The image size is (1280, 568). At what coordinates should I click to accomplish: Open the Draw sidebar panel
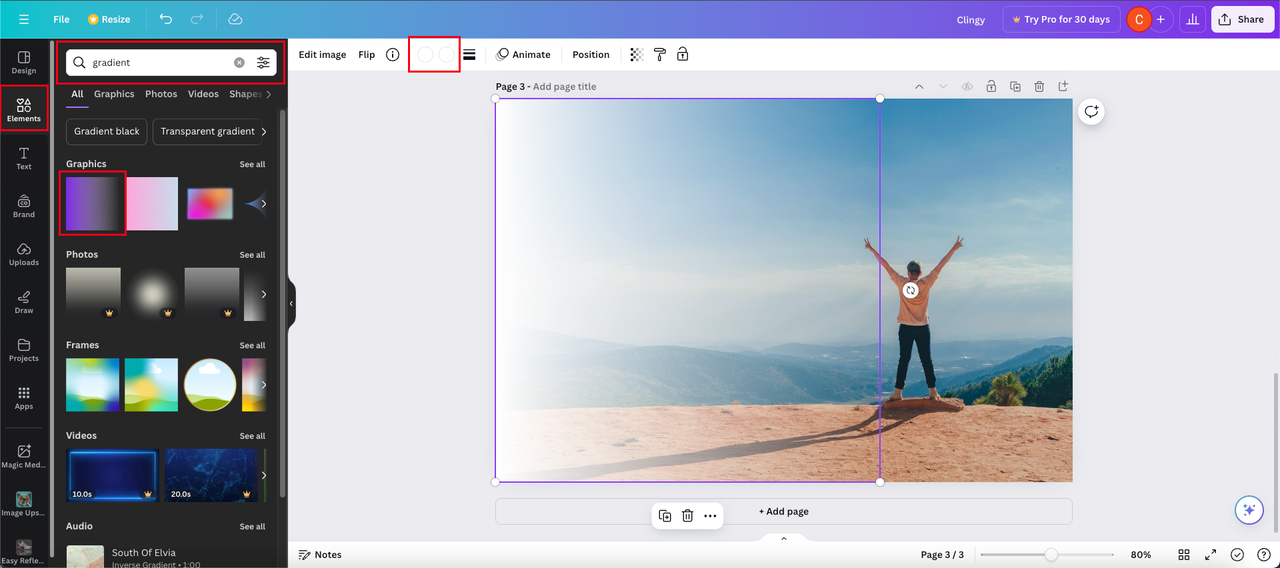[x=24, y=302]
